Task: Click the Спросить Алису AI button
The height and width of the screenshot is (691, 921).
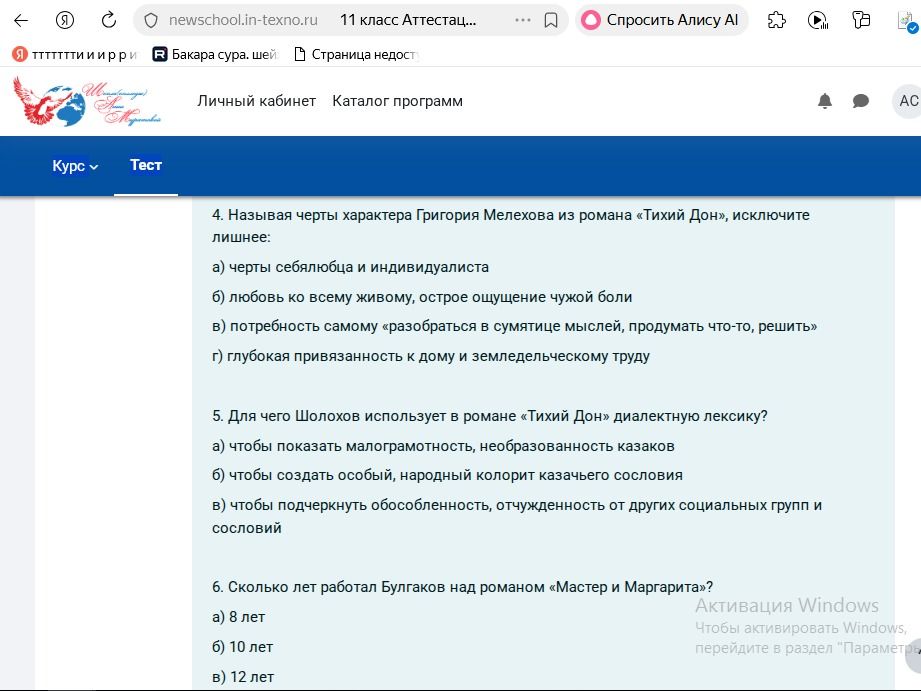Action: tap(661, 21)
